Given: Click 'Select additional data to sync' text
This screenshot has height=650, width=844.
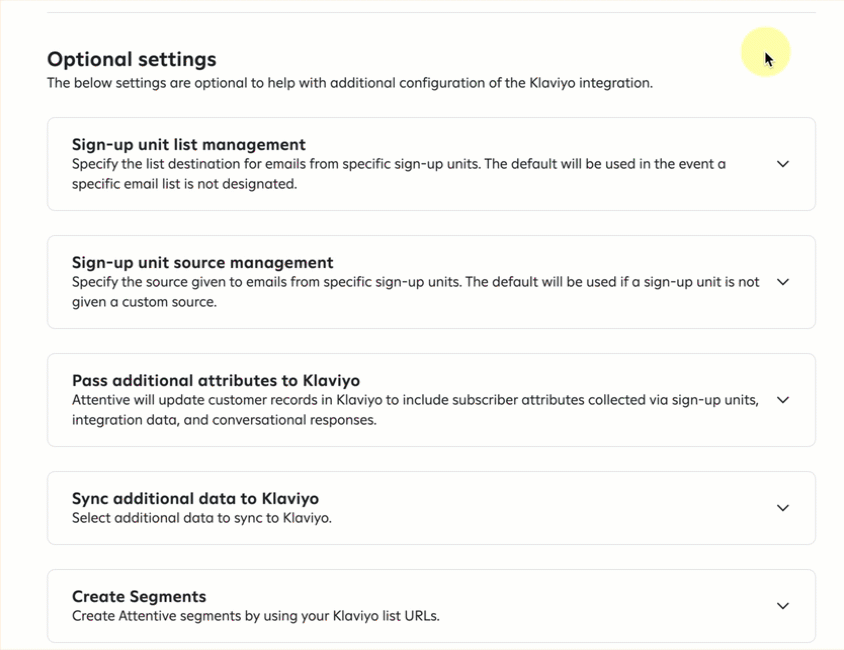Looking at the screenshot, I should click(x=201, y=518).
